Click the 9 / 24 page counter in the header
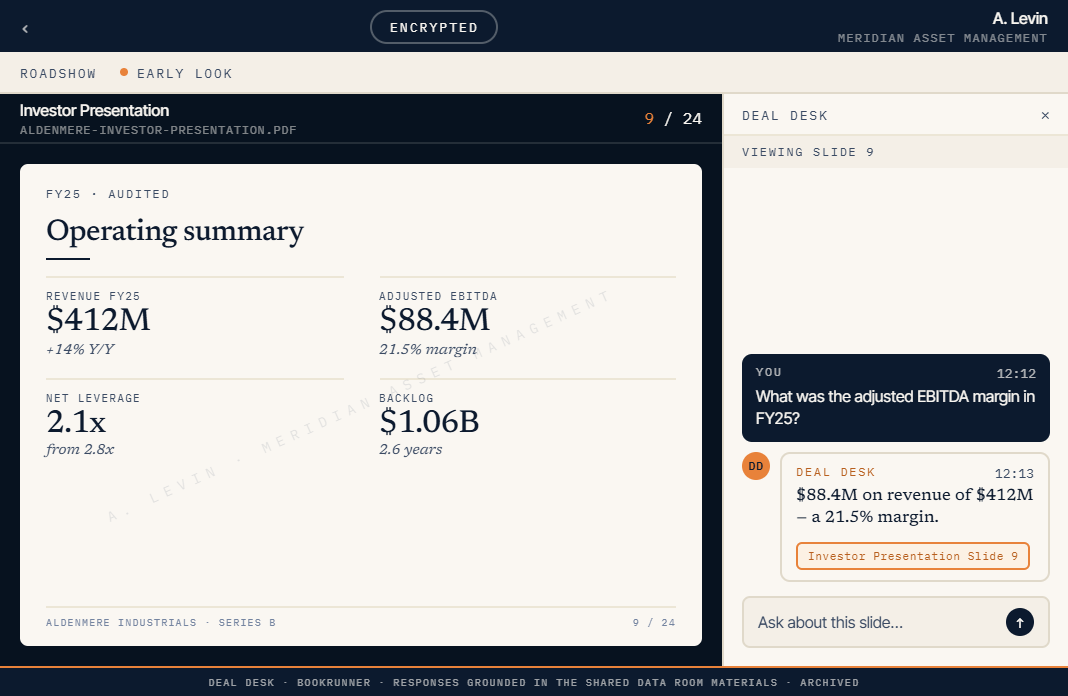The image size is (1068, 696). coord(673,118)
